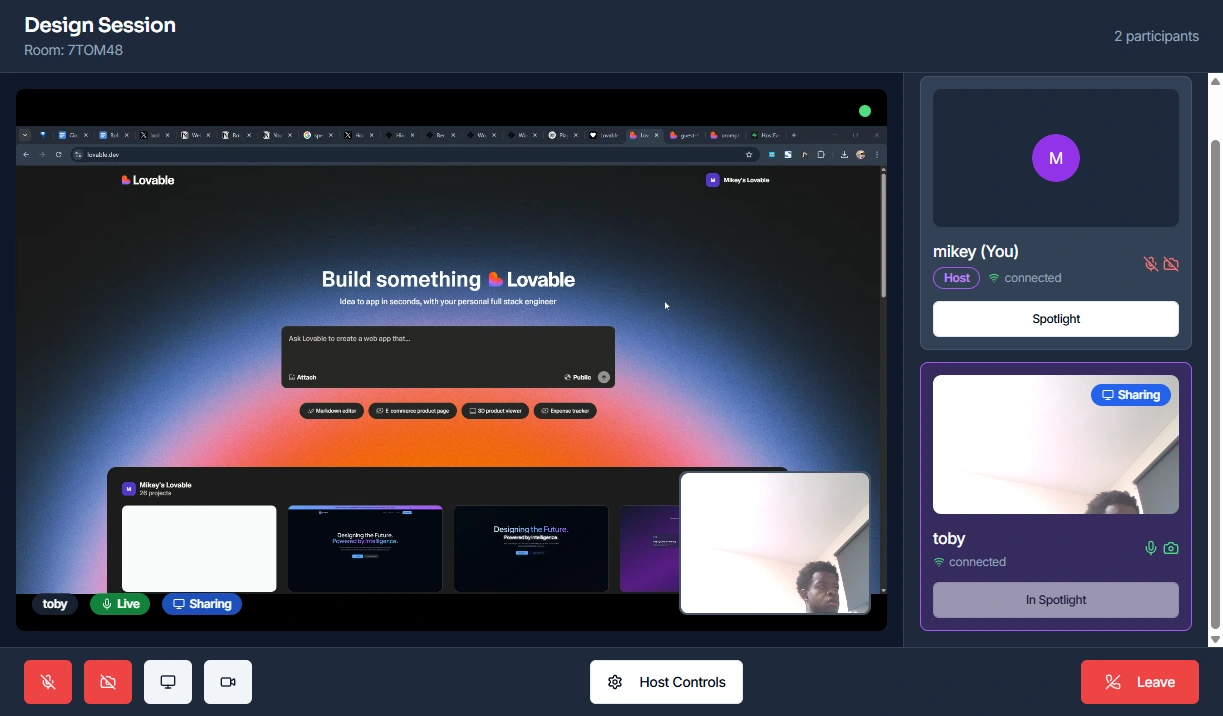Screen dimensions: 1223x716
Task: Select the Markdown editor suggestion chip
Action: point(332,411)
